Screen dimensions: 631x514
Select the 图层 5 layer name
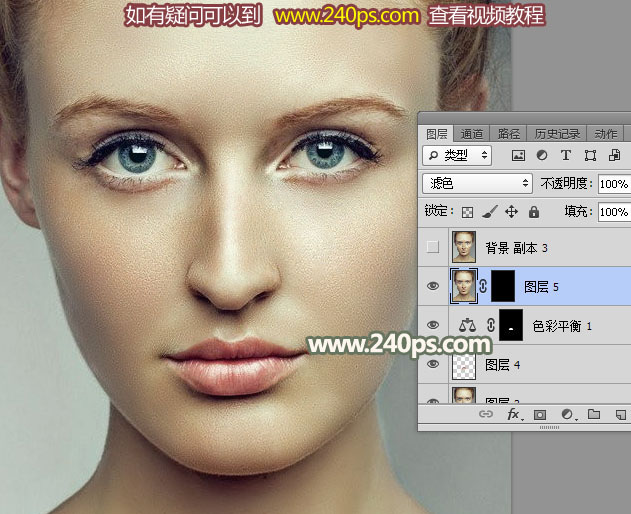pyautogui.click(x=541, y=287)
